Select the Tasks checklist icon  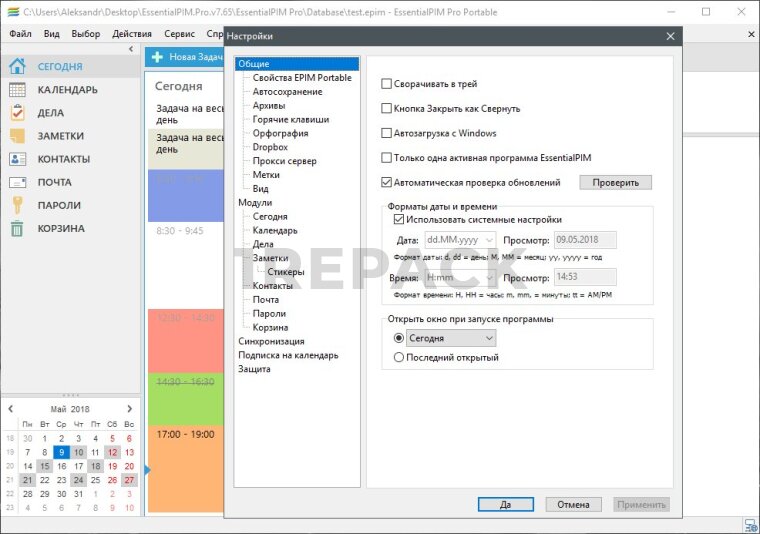[x=17, y=113]
